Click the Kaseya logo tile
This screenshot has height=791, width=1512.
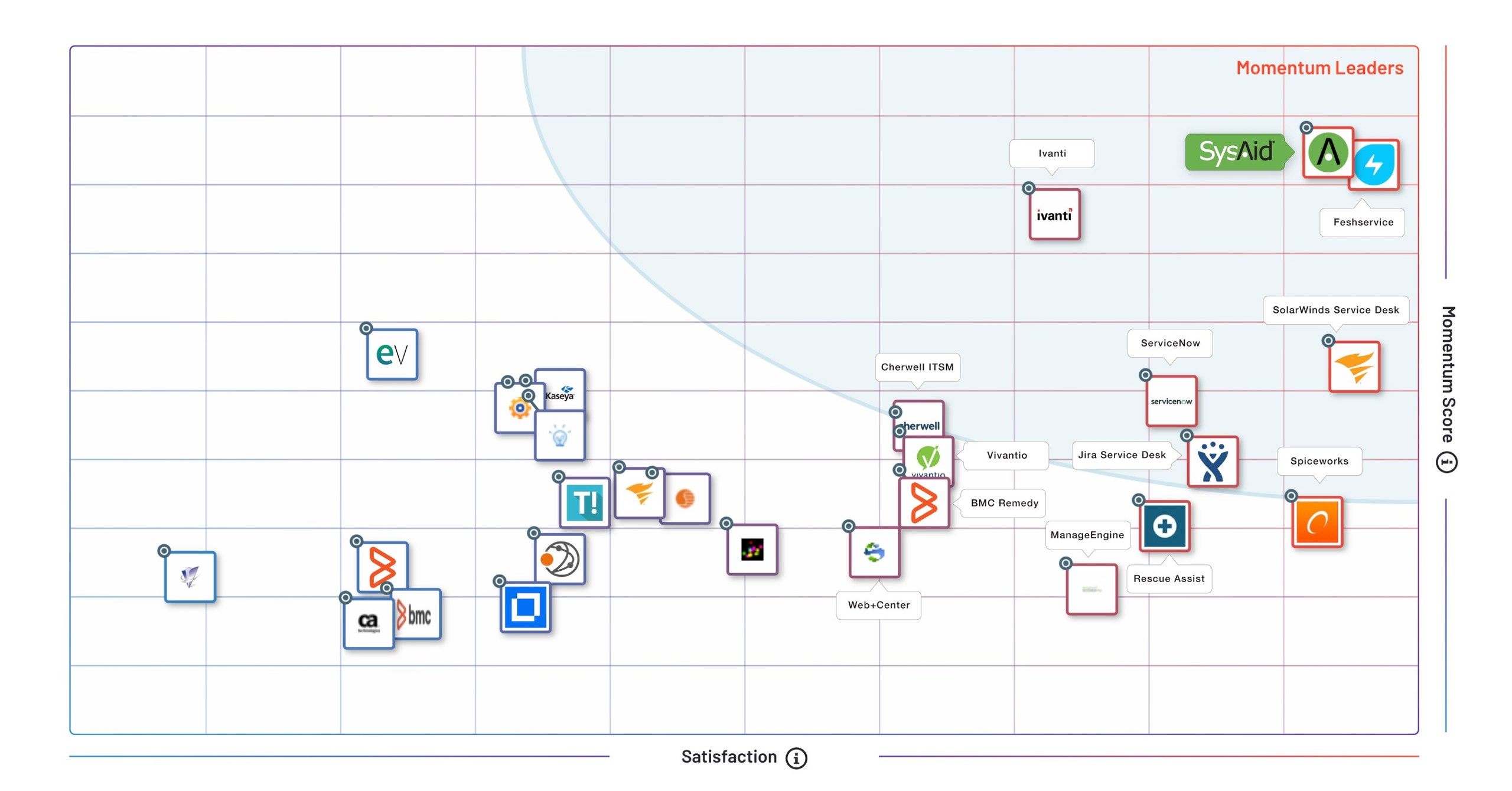[x=559, y=391]
